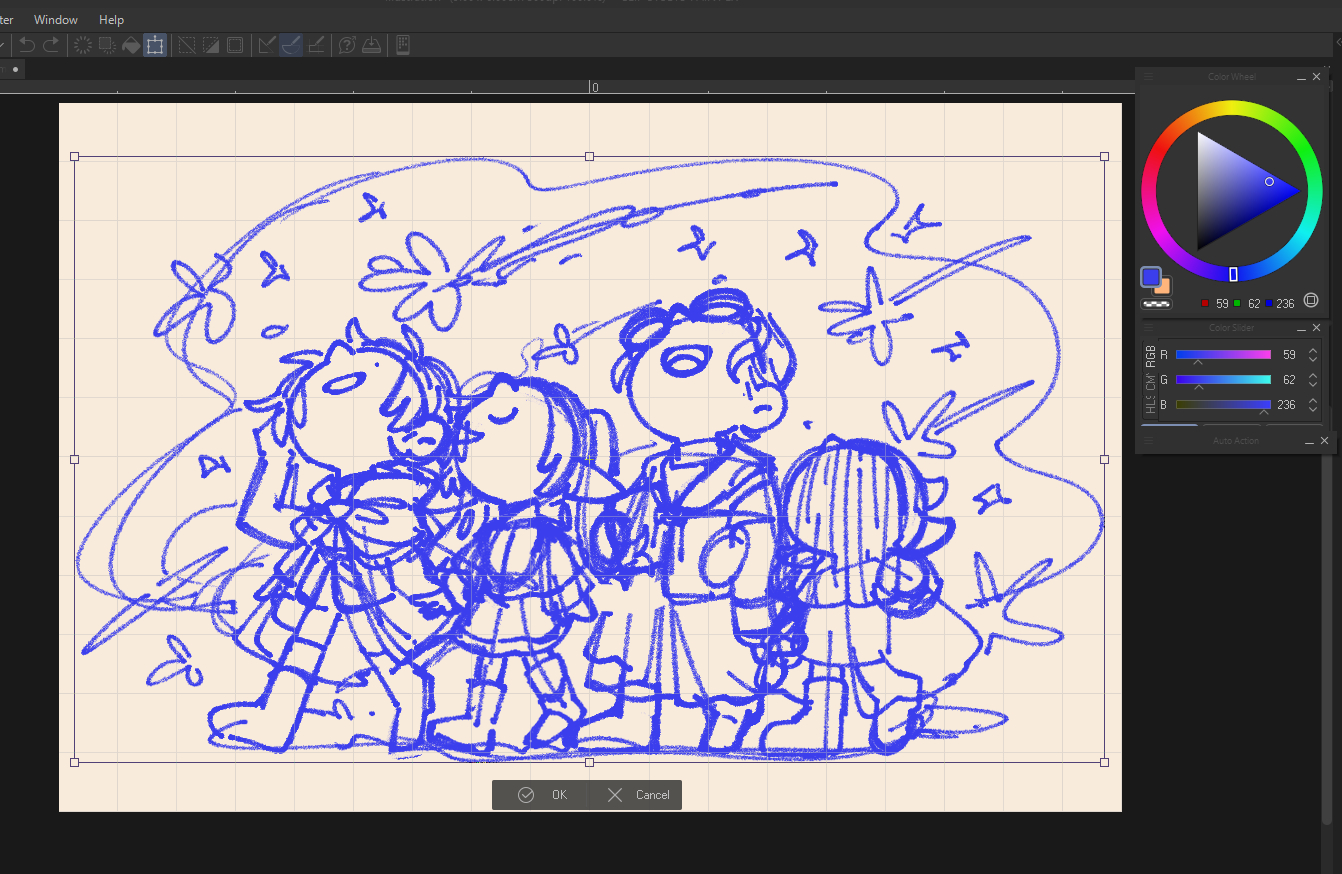This screenshot has height=874, width=1342.
Task: Click the Deselect icon in the toolbar
Action: tap(186, 45)
